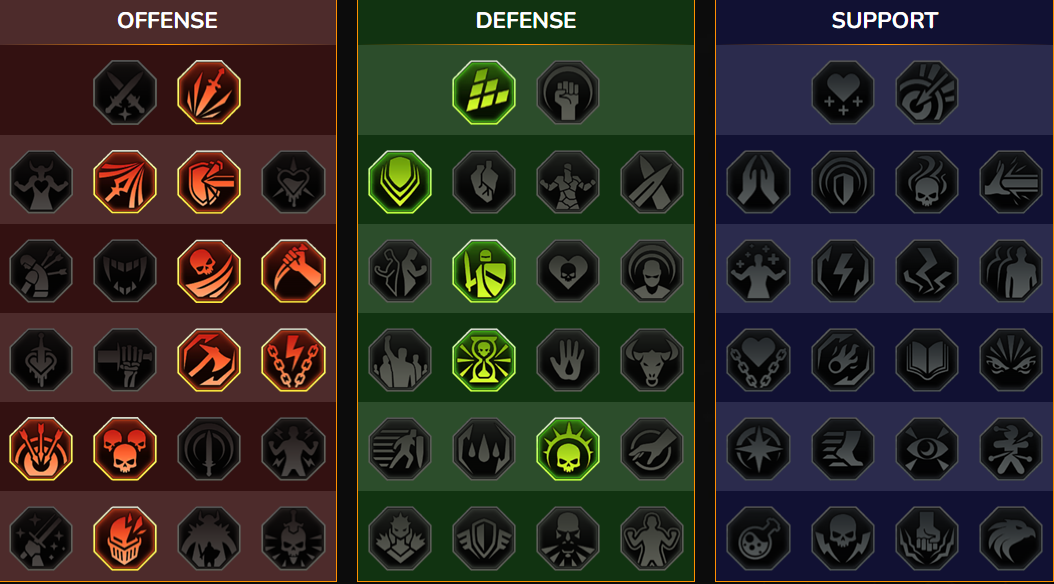Select the green hourglass mastery icon
The height and width of the screenshot is (584, 1054).
coord(484,360)
